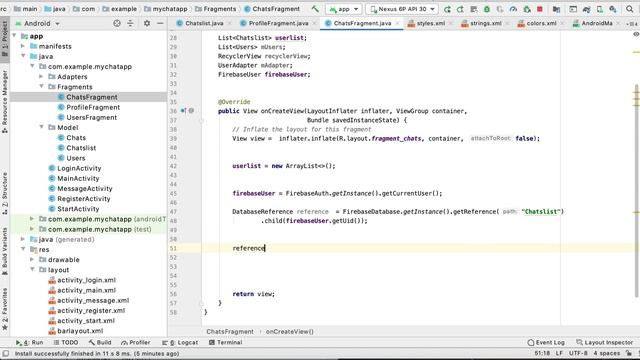Show the hidden tabs list dropdown
This screenshot has height=360, width=640.
(632, 24)
